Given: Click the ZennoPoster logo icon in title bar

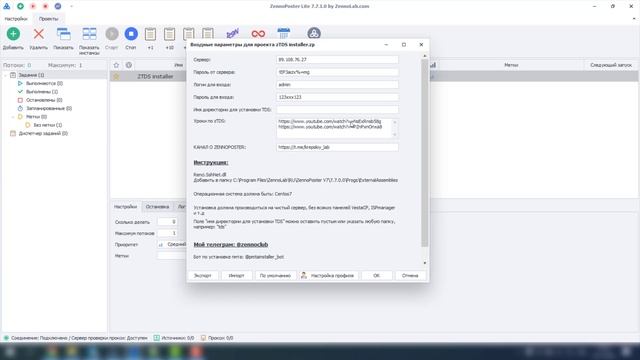Looking at the screenshot, I should point(7,6).
